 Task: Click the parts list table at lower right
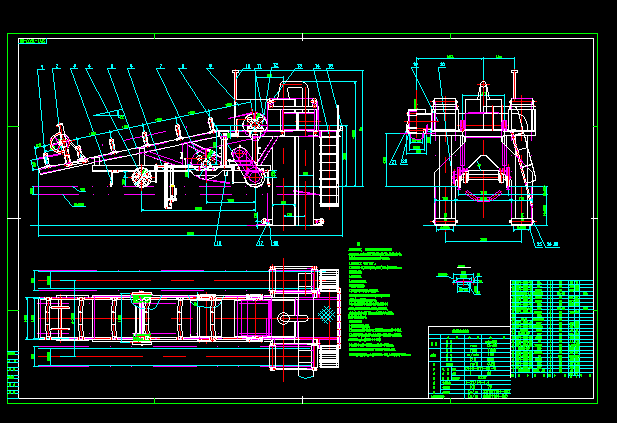[x=552, y=329]
